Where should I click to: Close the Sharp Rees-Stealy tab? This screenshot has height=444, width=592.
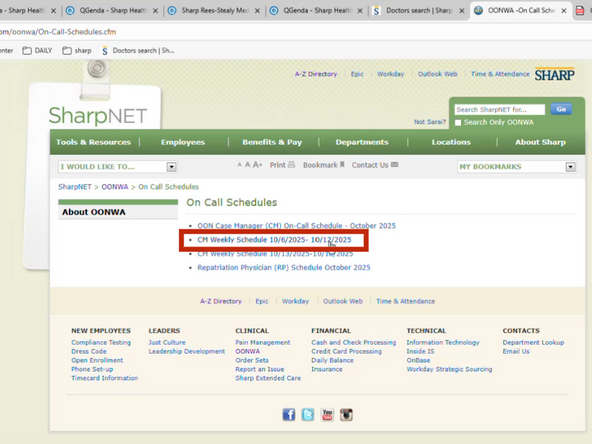257,11
